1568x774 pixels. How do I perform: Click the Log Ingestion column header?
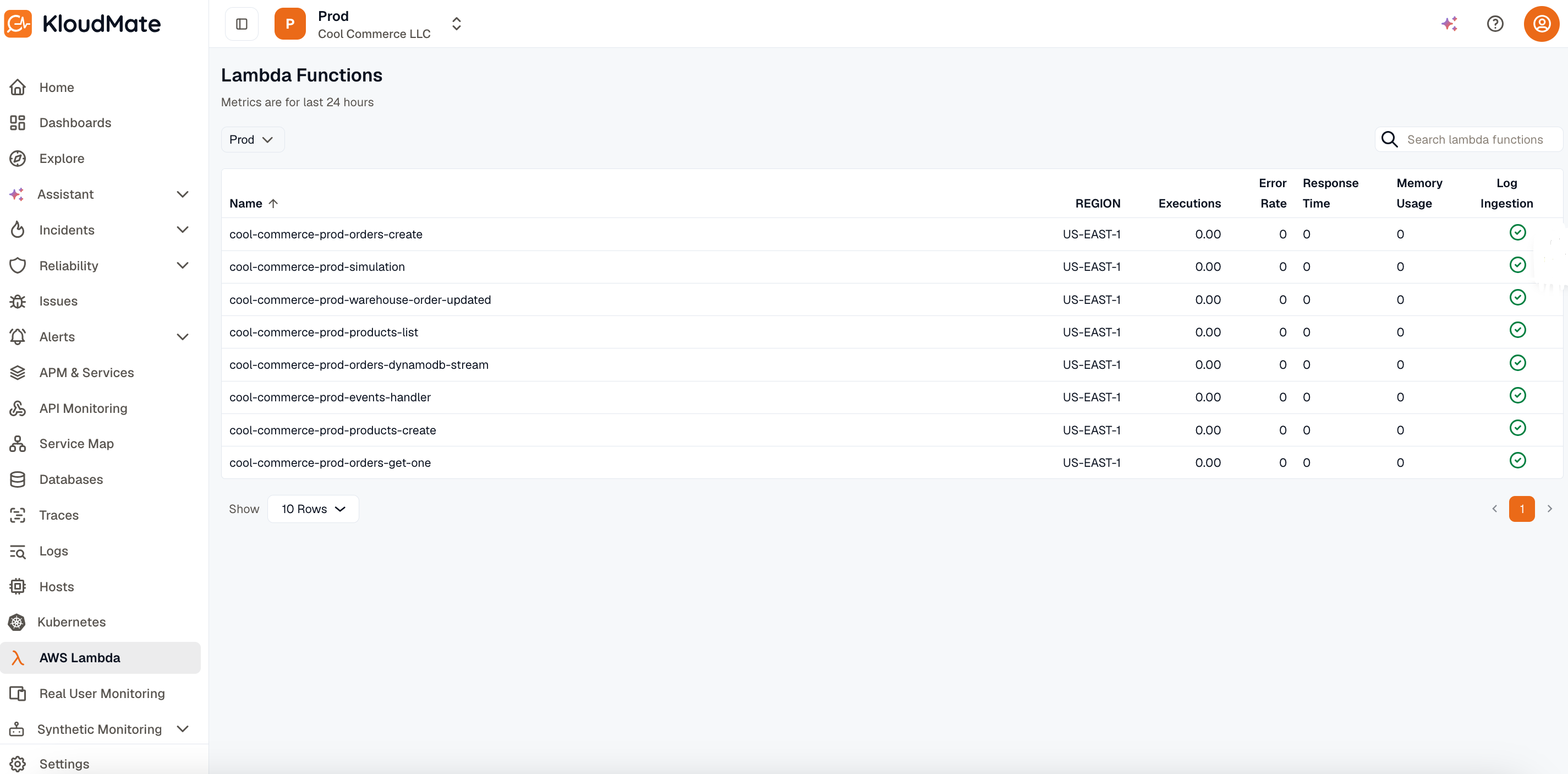tap(1506, 193)
